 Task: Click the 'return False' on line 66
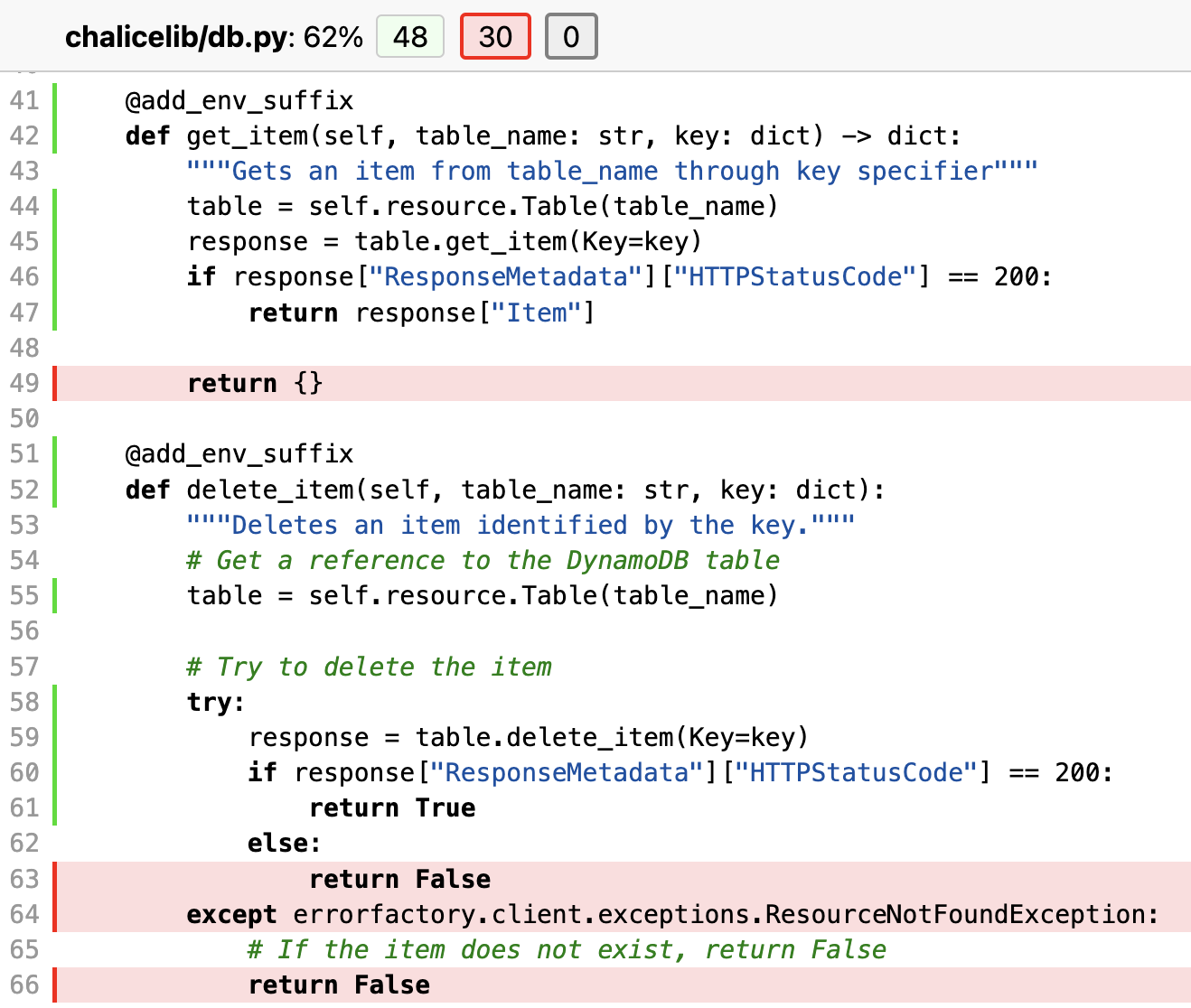point(339,985)
